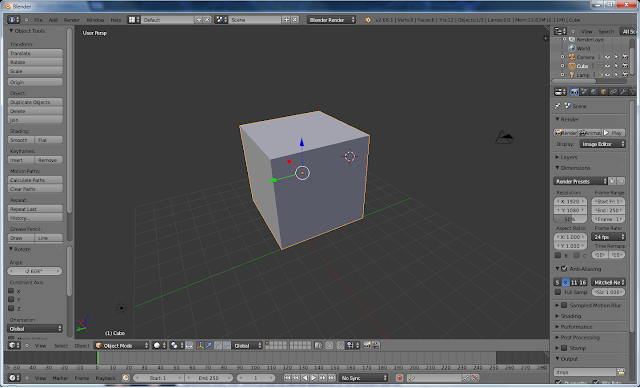Select the rotate manipulator arc icon
Image resolution: width=640 pixels, height=388 pixels.
pyautogui.click(x=218, y=346)
